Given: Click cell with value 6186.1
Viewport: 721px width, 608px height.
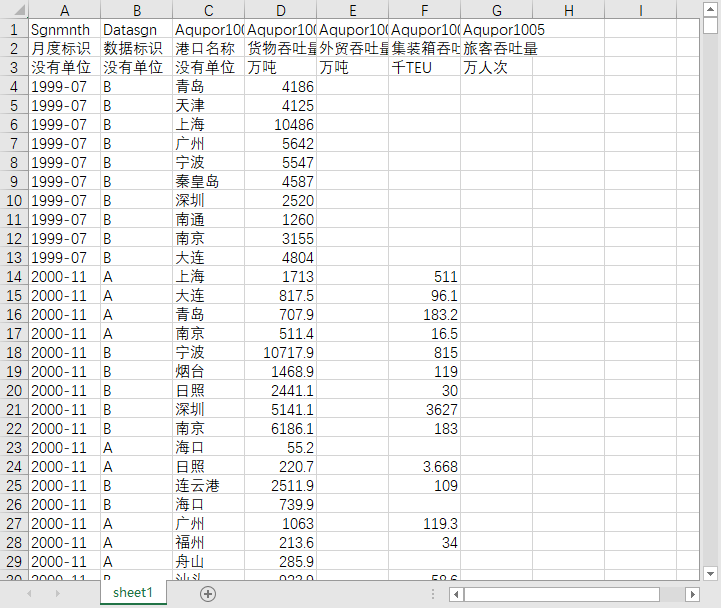Looking at the screenshot, I should (x=280, y=429).
